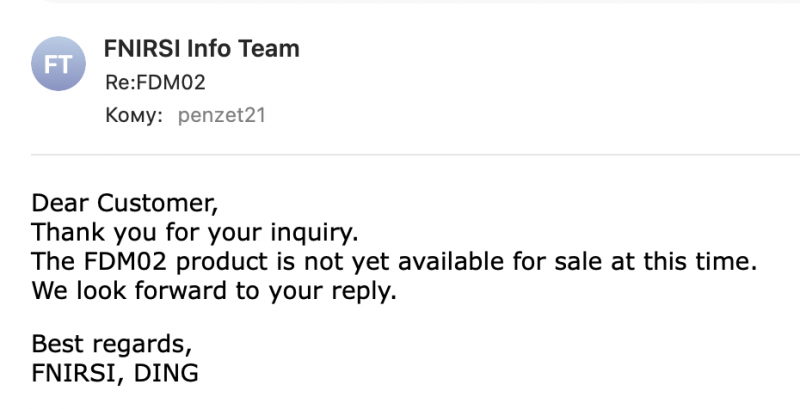Image resolution: width=800 pixels, height=409 pixels.
Task: Click the word "FNIRSI" in the signature
Action: pos(72,374)
